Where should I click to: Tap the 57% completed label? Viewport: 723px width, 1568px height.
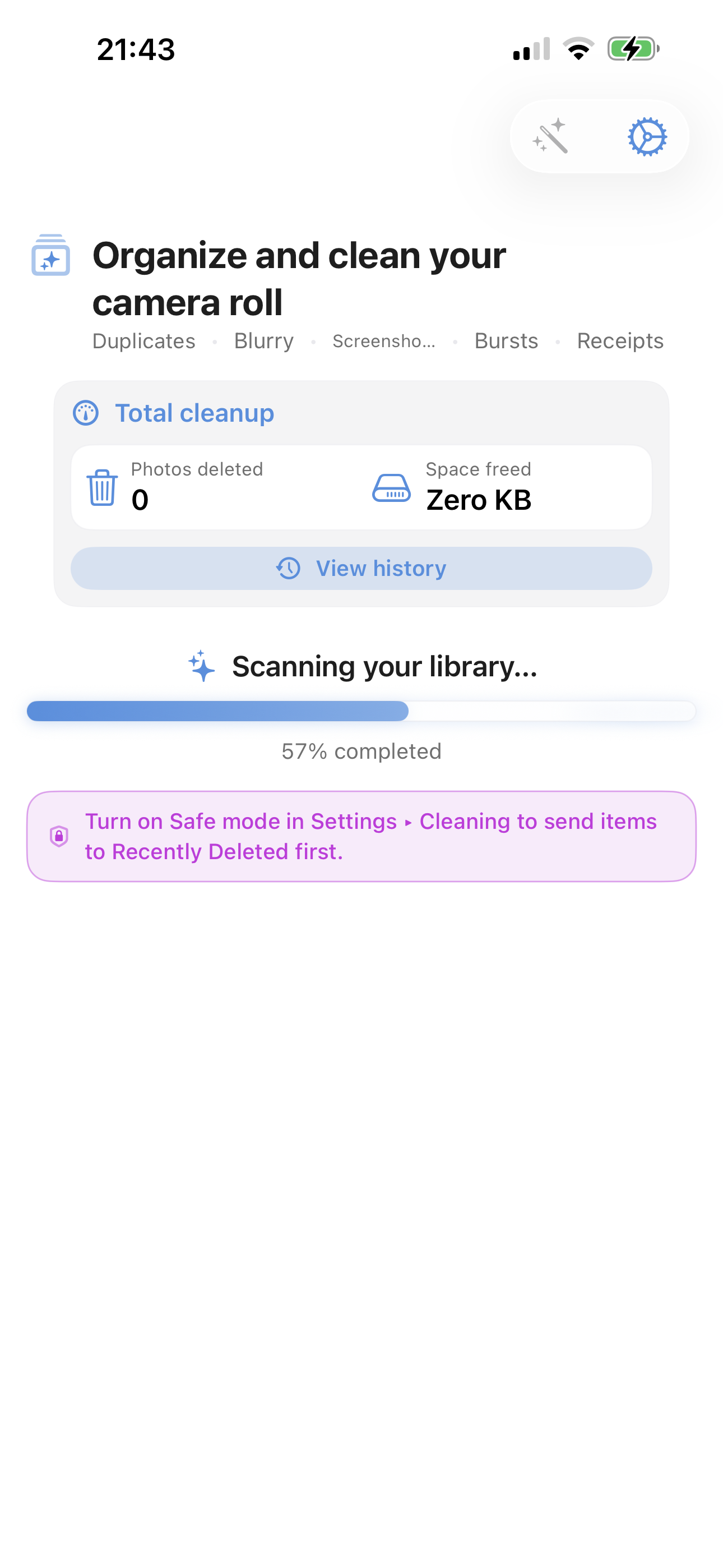point(361,751)
